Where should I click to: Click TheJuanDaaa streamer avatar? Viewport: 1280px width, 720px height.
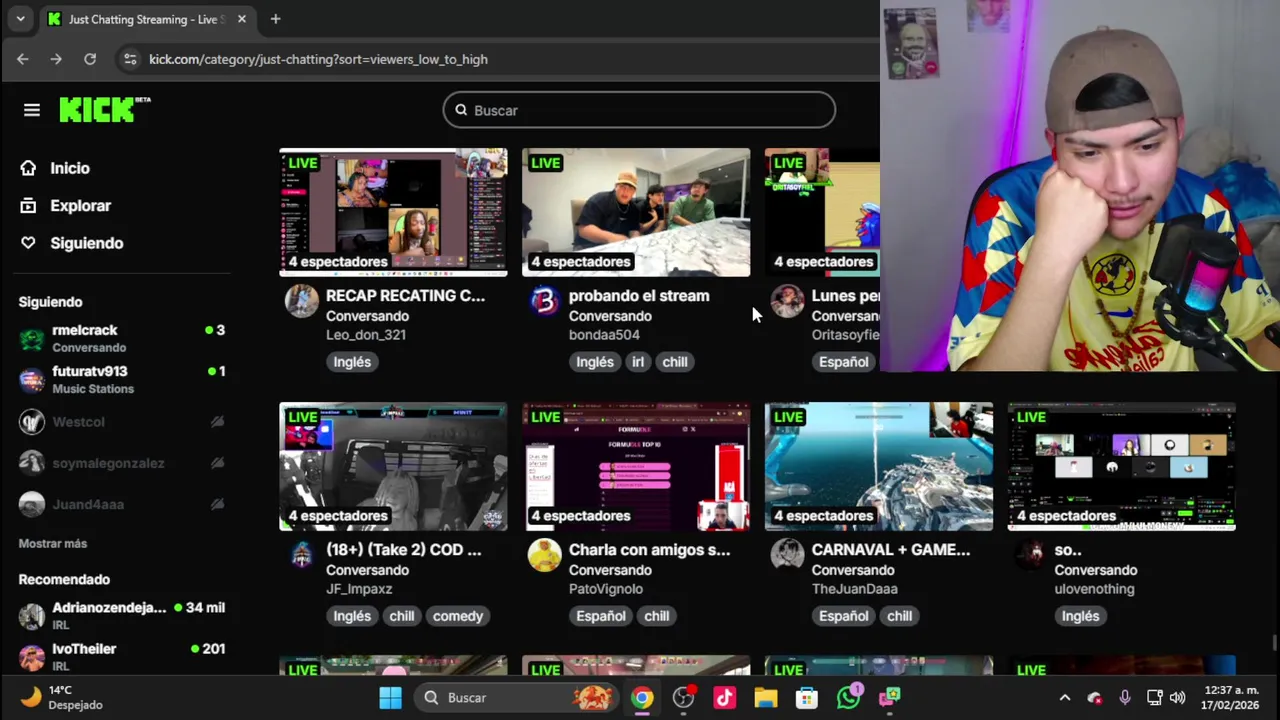coord(787,554)
